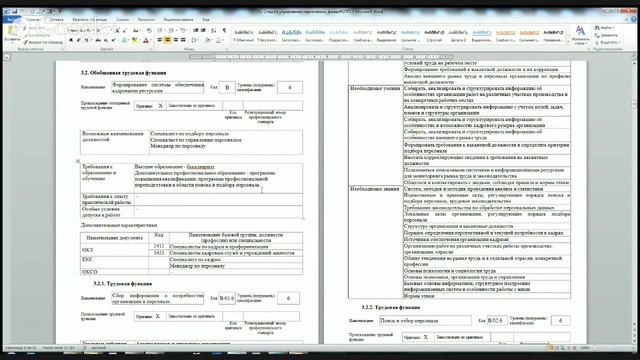
Task: Click the text 'Менеджер по персоналу' under ЕКС
Action: coord(197,266)
